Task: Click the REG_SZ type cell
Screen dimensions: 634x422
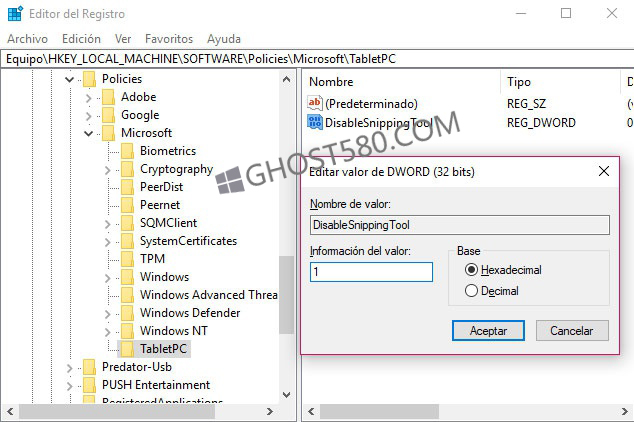Action: (526, 104)
